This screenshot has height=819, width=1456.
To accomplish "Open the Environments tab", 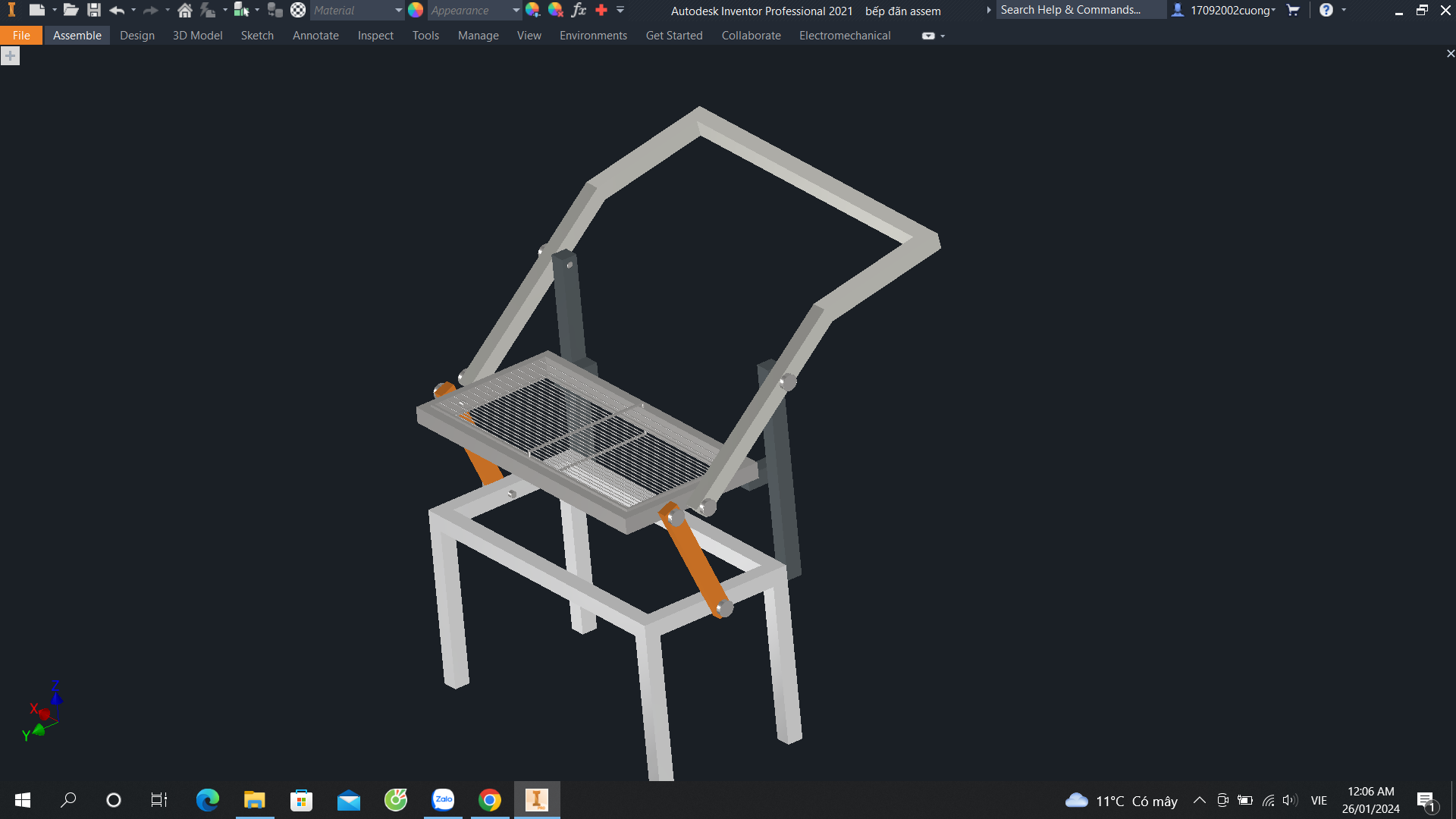I will pos(593,36).
